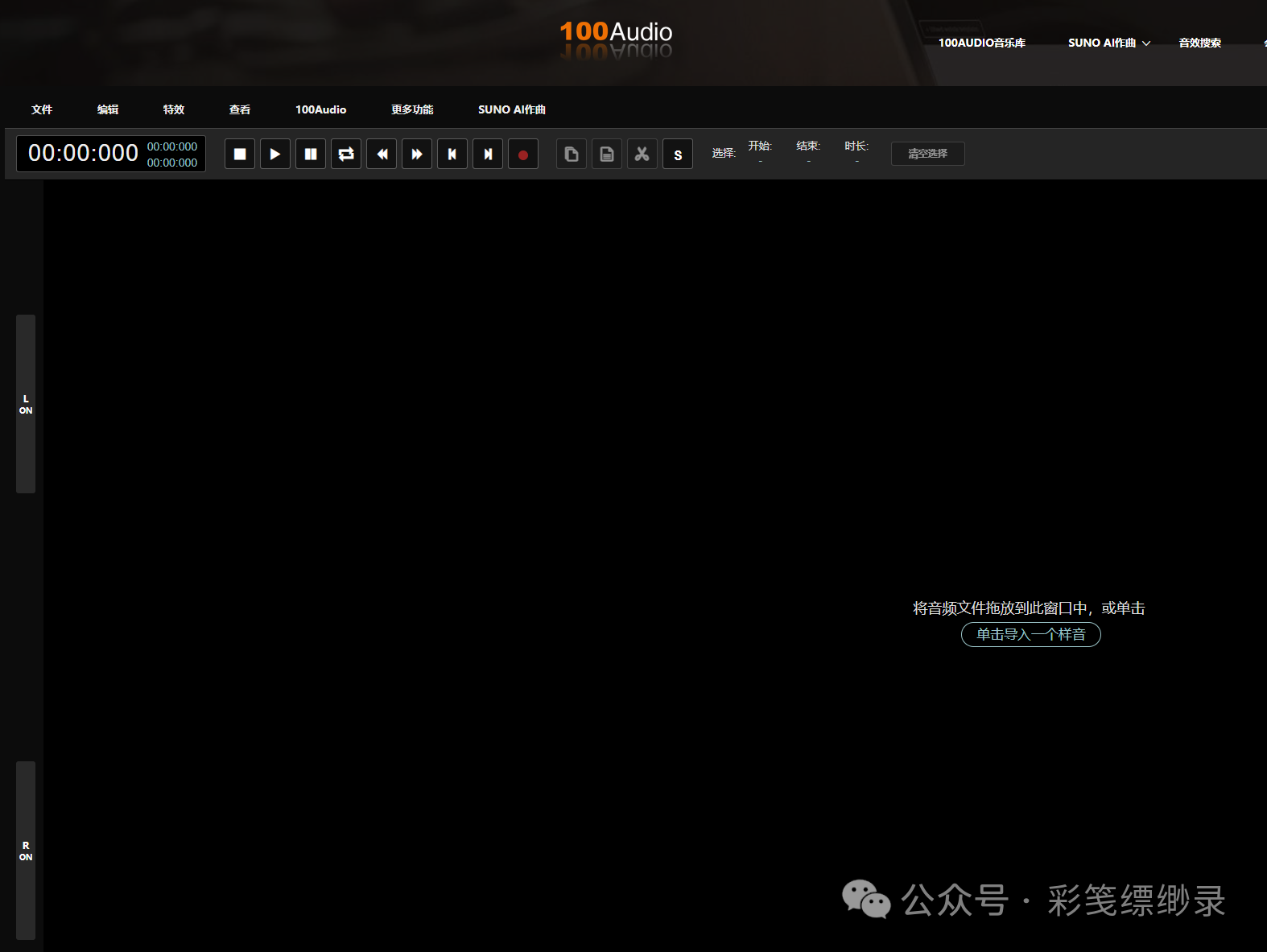Start playback with the Play button
This screenshot has width=1267, height=952.
tap(275, 154)
